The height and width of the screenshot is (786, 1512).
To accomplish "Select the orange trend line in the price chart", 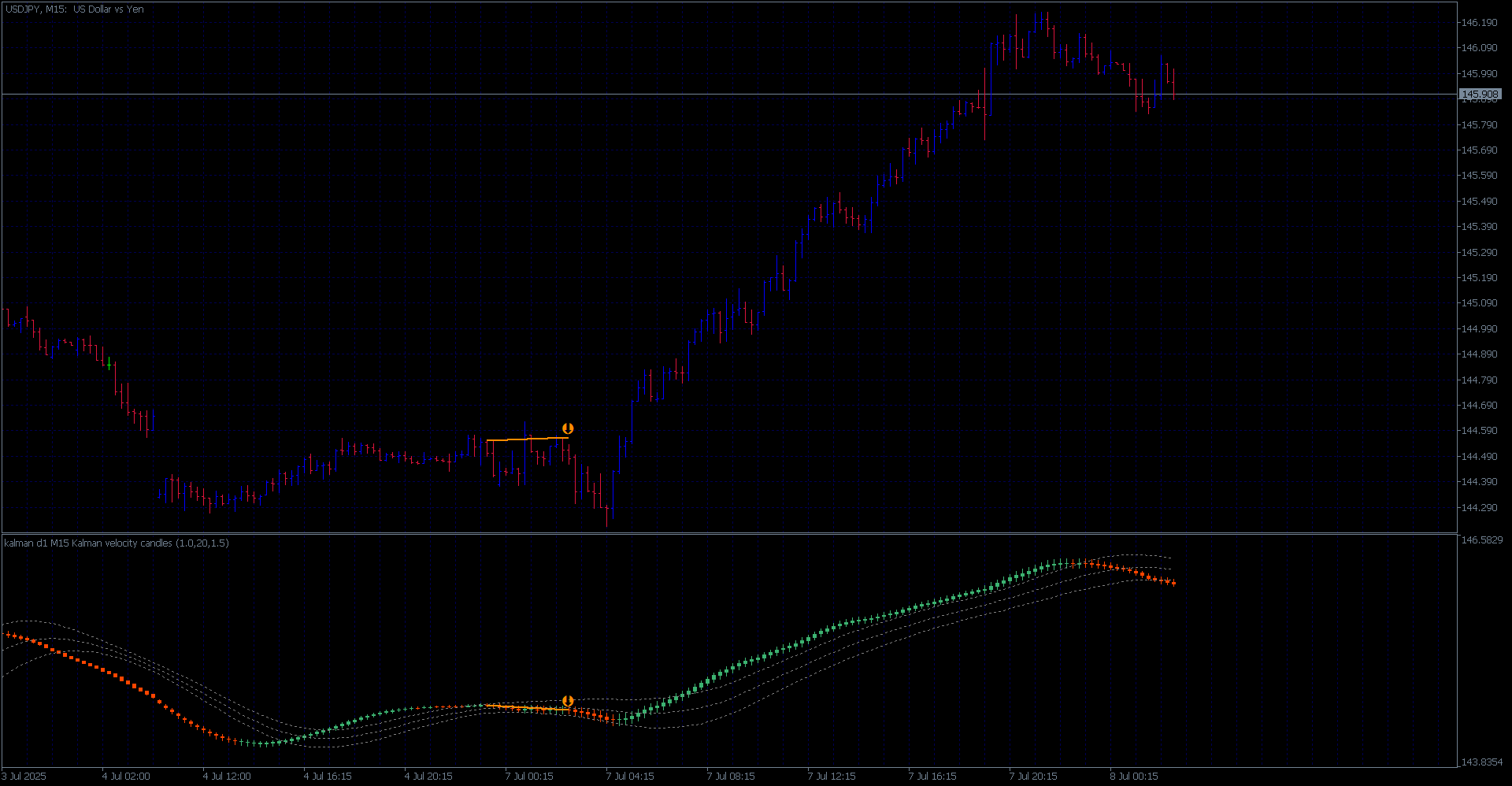I will 527,439.
